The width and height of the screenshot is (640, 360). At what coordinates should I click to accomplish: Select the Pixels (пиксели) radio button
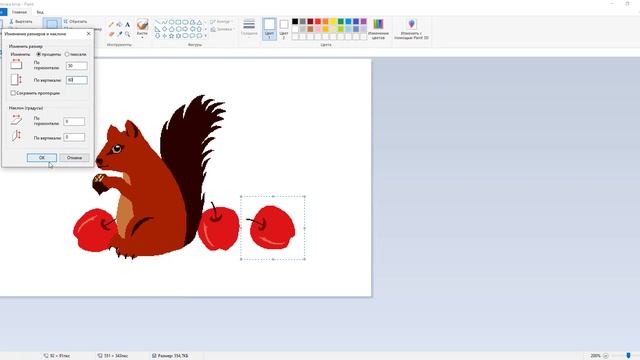(x=67, y=54)
